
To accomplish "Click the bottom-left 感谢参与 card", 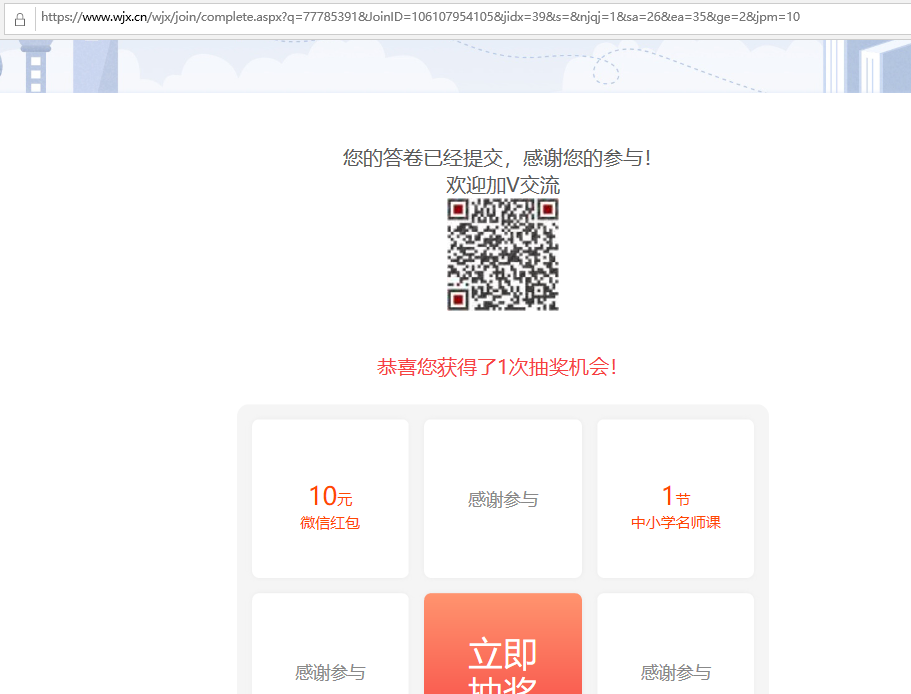I will pyautogui.click(x=330, y=643).
